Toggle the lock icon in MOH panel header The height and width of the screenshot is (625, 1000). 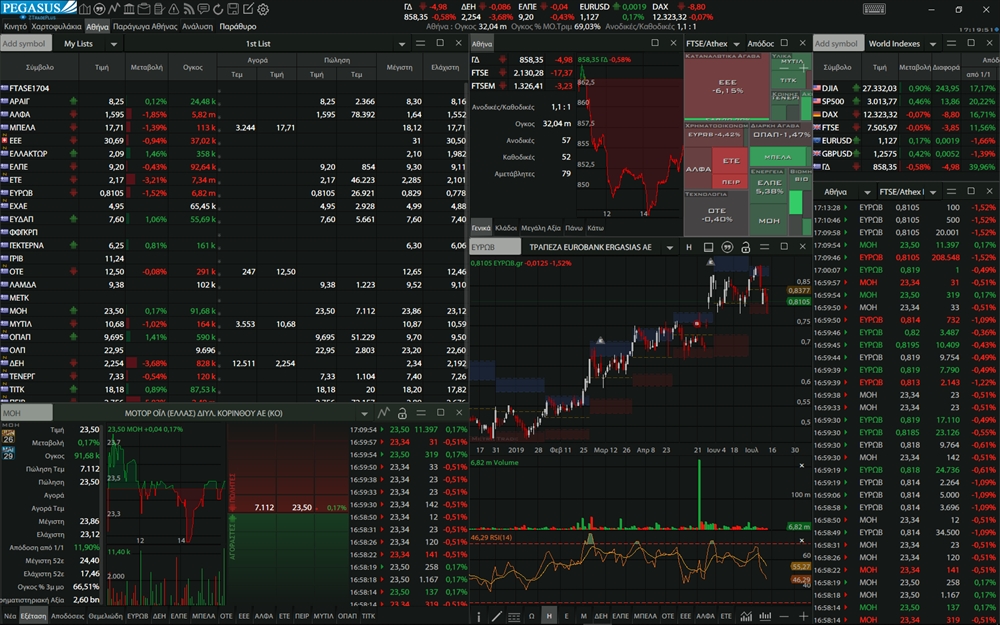(x=402, y=413)
